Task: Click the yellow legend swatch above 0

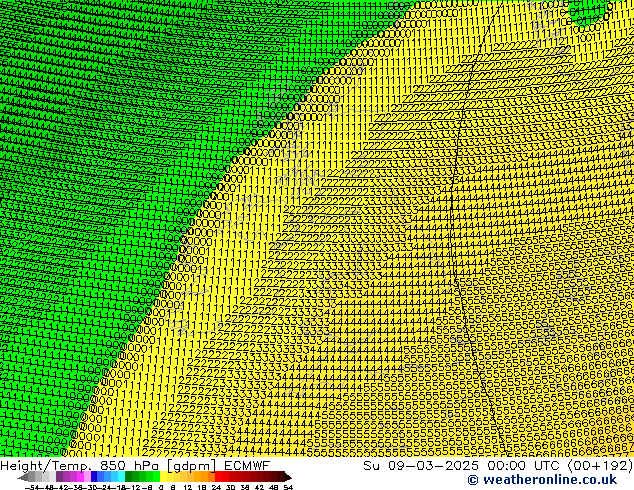Action: tap(163, 476)
